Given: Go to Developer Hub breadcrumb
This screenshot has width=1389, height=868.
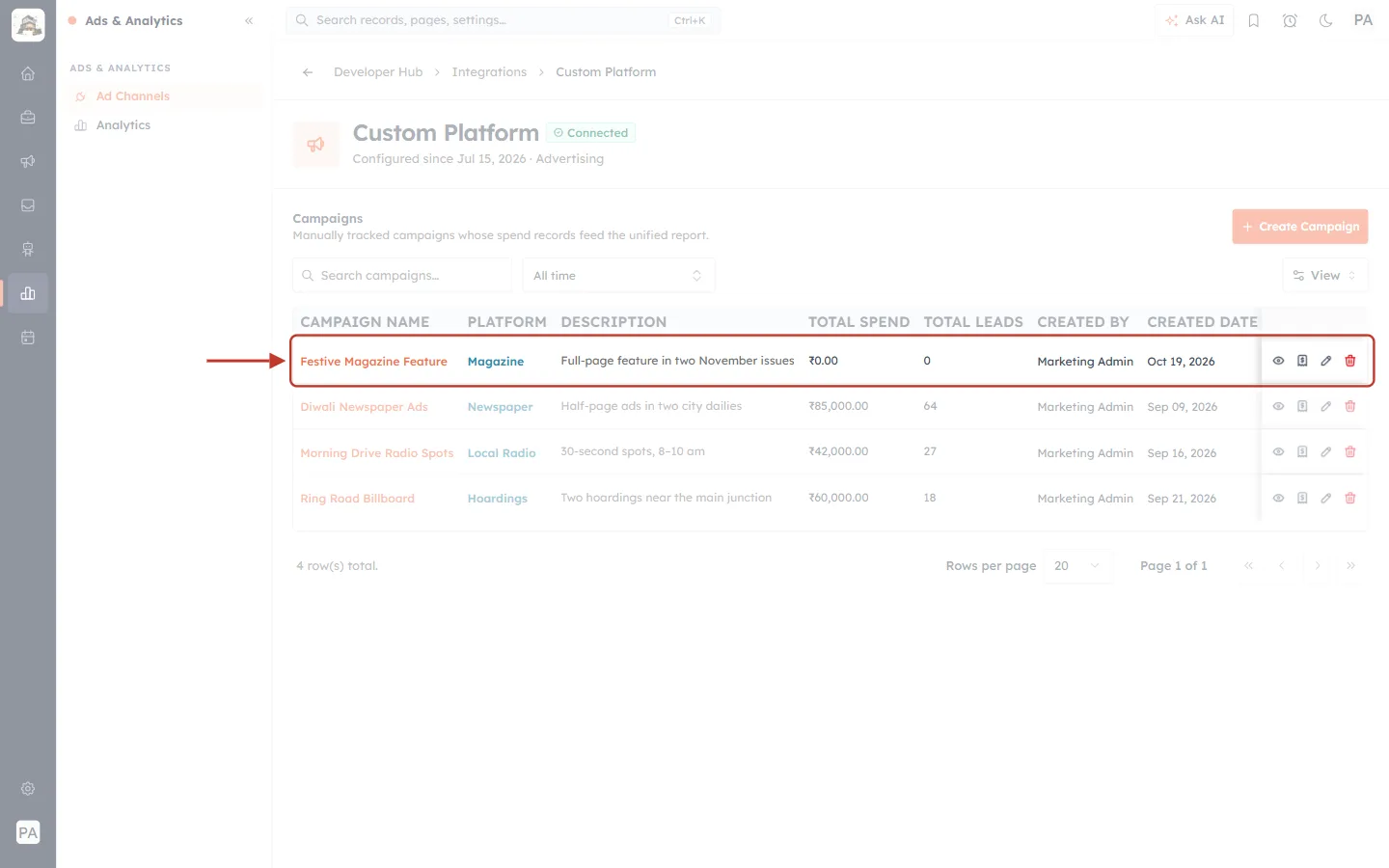Looking at the screenshot, I should click(378, 72).
